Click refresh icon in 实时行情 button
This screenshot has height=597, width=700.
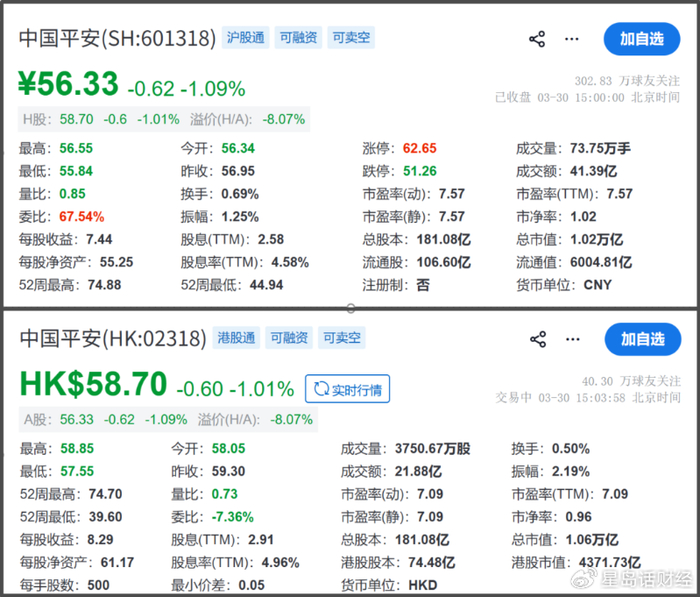coord(323,388)
